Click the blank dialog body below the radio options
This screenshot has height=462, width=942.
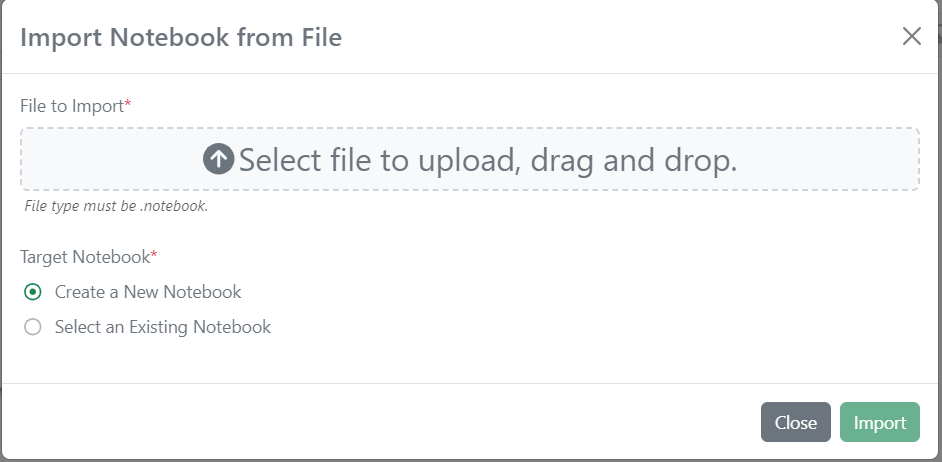470,360
